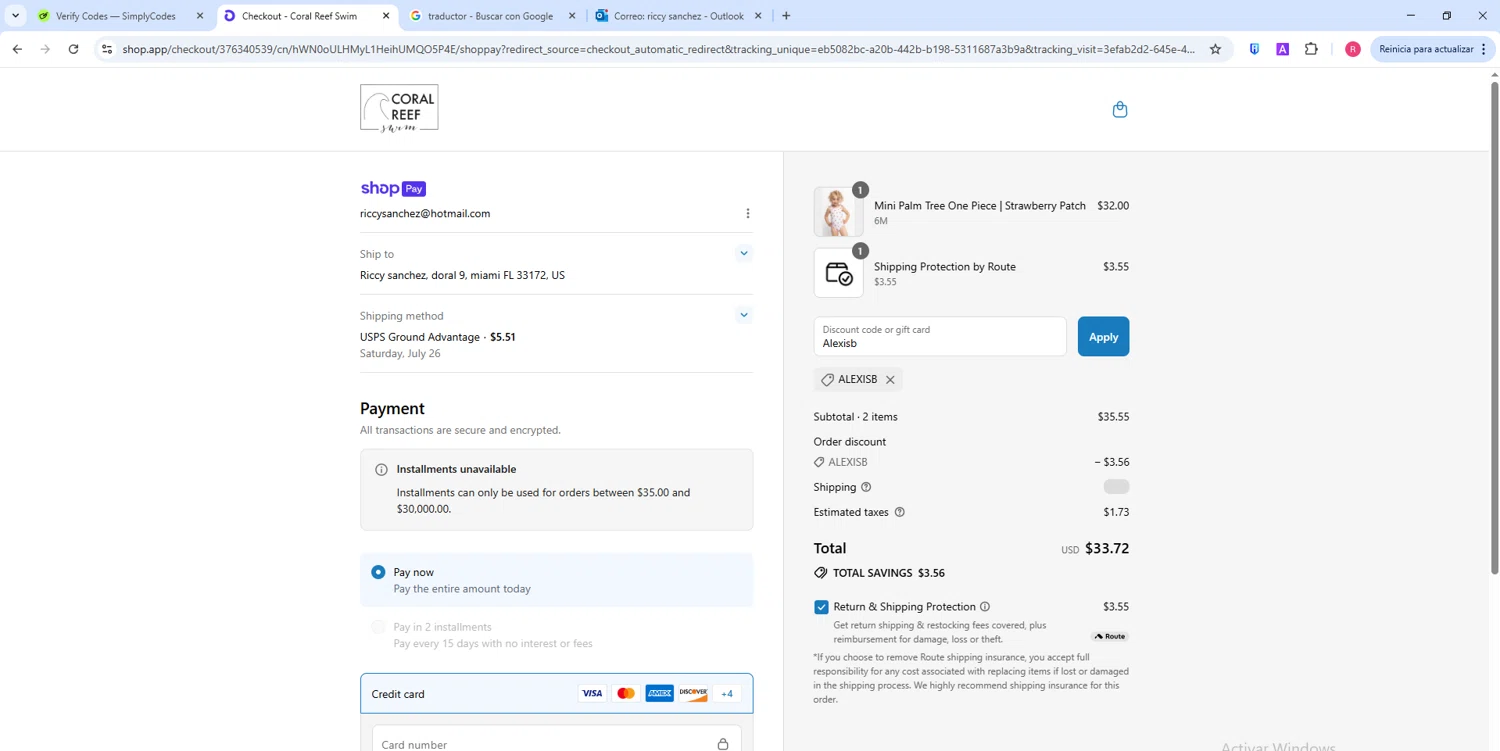
Task: Click the Visa card icon
Action: (592, 694)
